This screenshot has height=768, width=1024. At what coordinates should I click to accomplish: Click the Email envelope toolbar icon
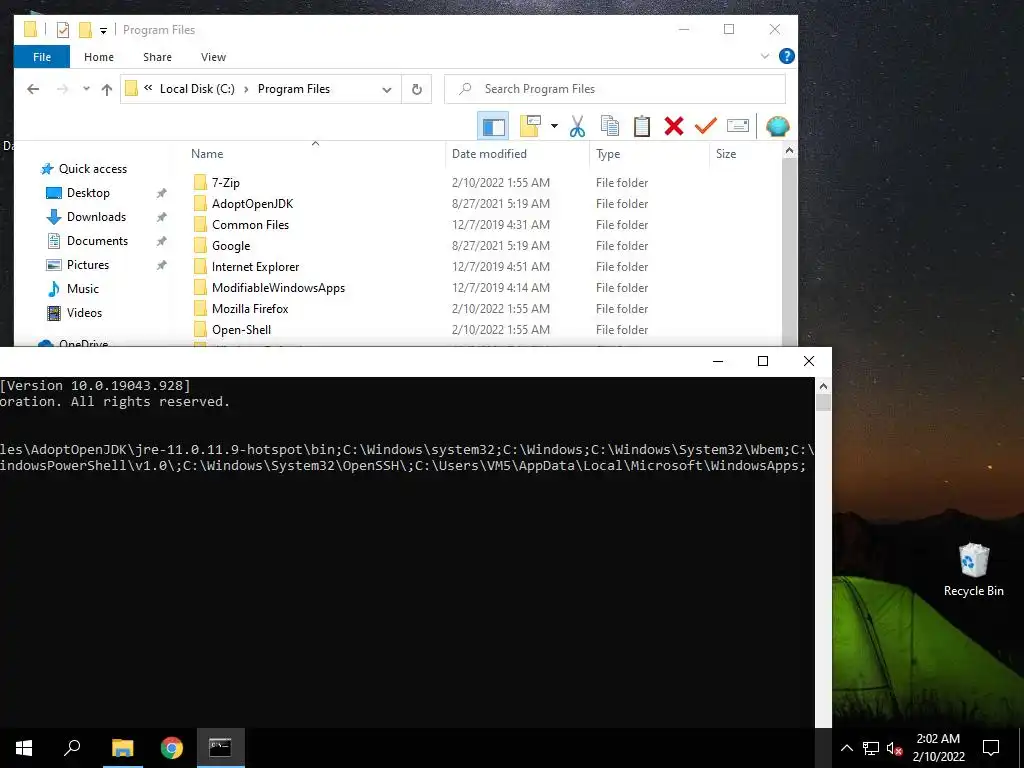click(738, 125)
